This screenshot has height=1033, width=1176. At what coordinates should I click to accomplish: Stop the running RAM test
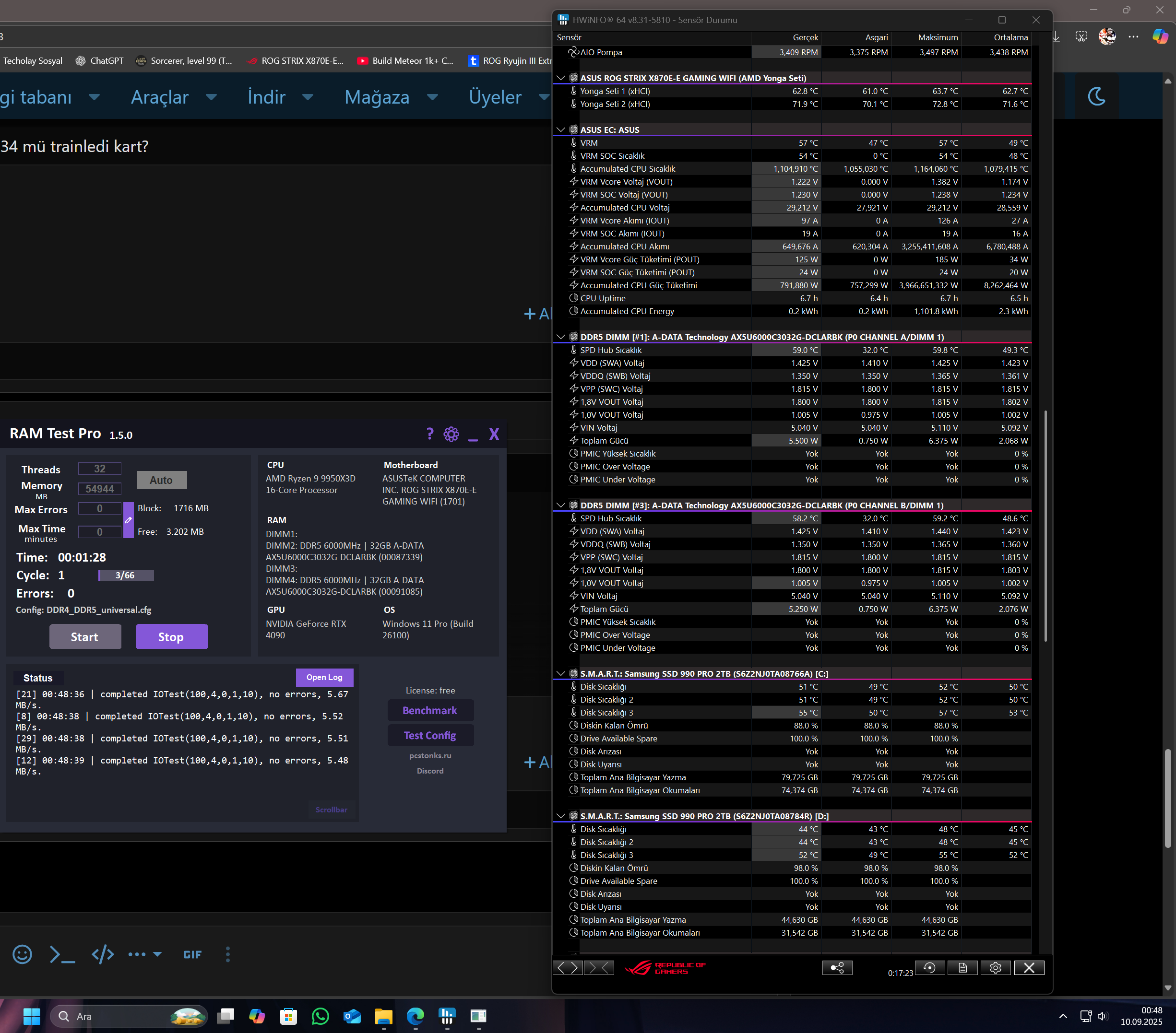tap(171, 637)
